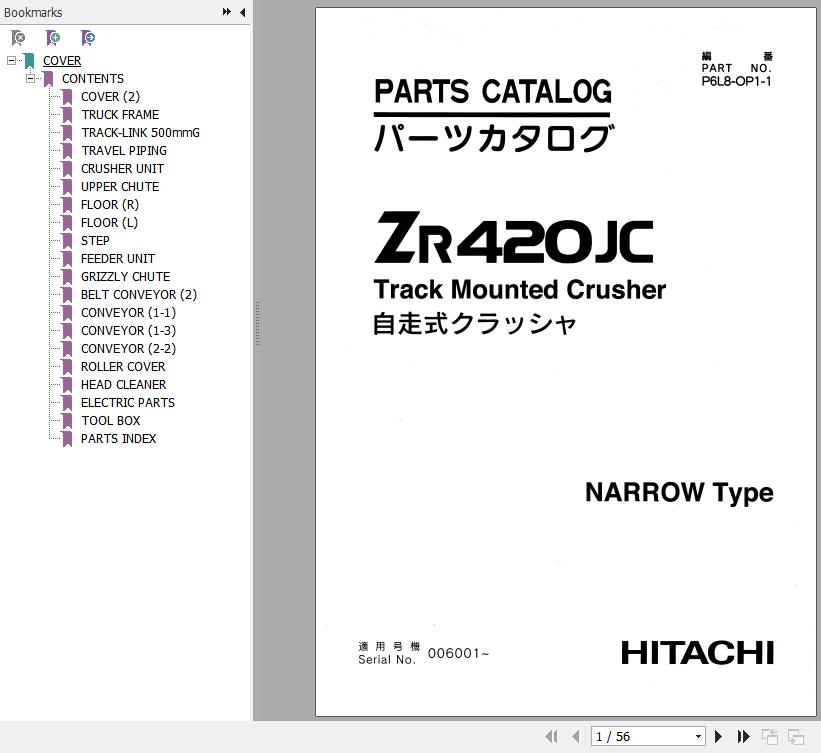Jump to FEEDER UNIT bookmark
This screenshot has width=821, height=753.
pos(118,259)
